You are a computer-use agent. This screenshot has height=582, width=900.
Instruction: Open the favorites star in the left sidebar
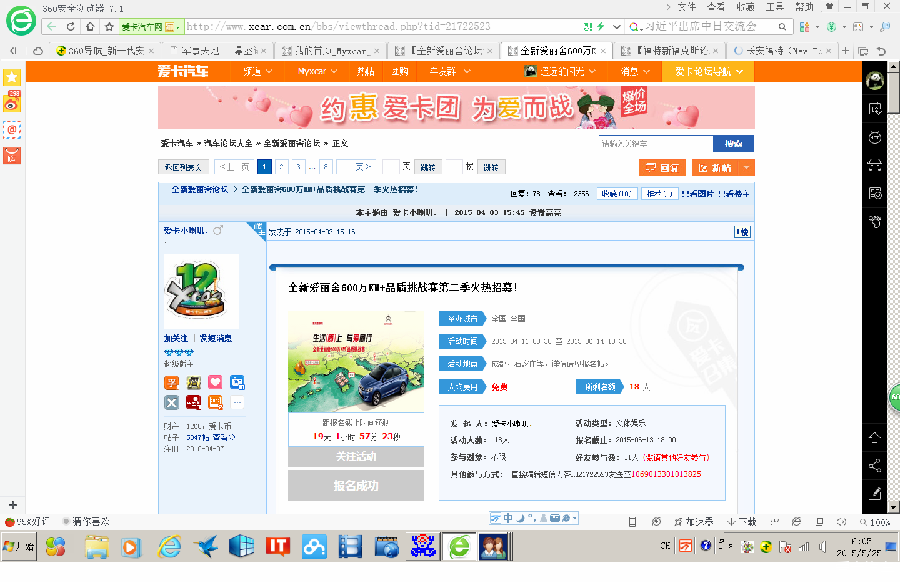pos(12,77)
